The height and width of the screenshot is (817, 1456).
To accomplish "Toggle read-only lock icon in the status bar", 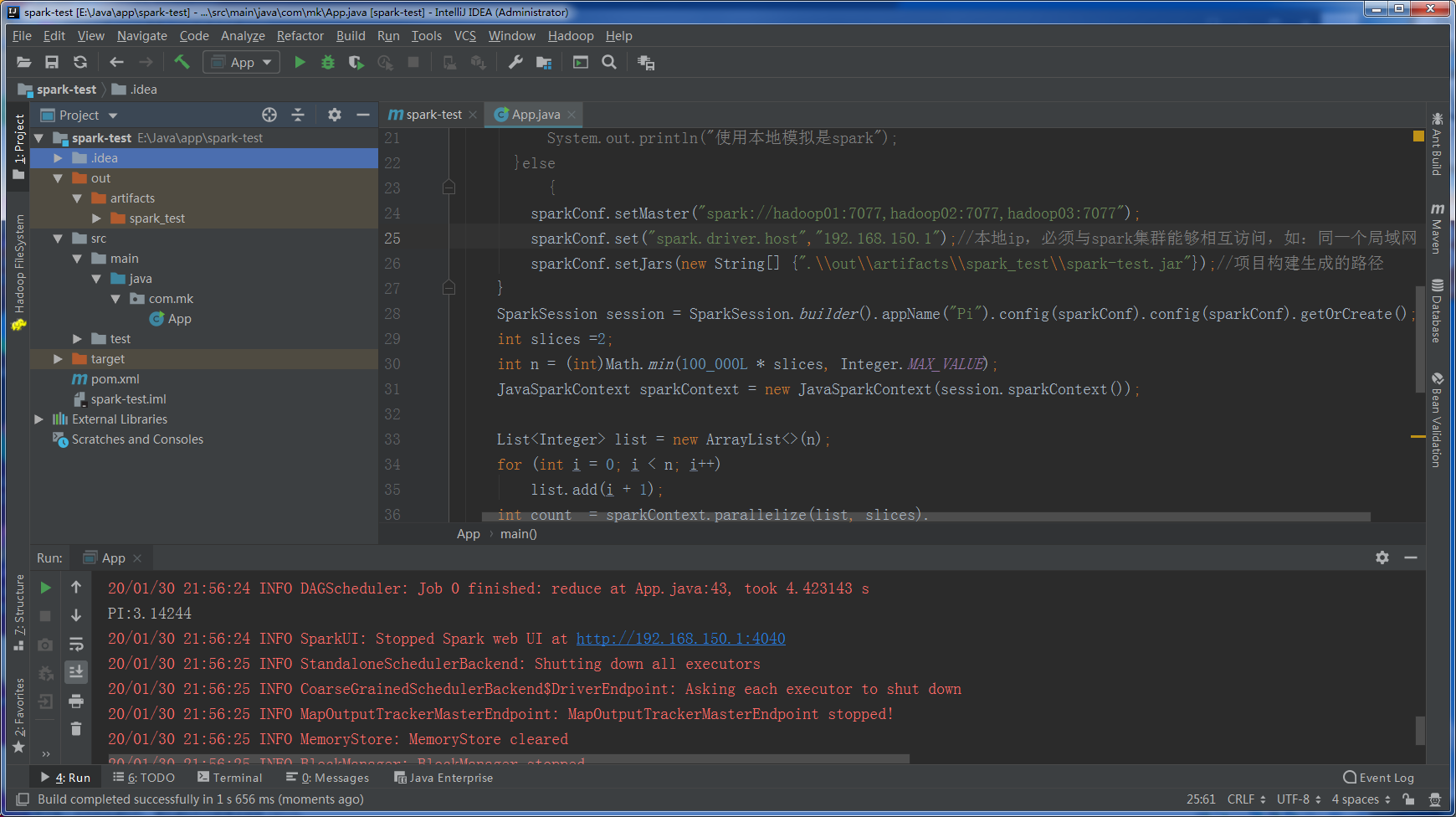I will [1409, 799].
